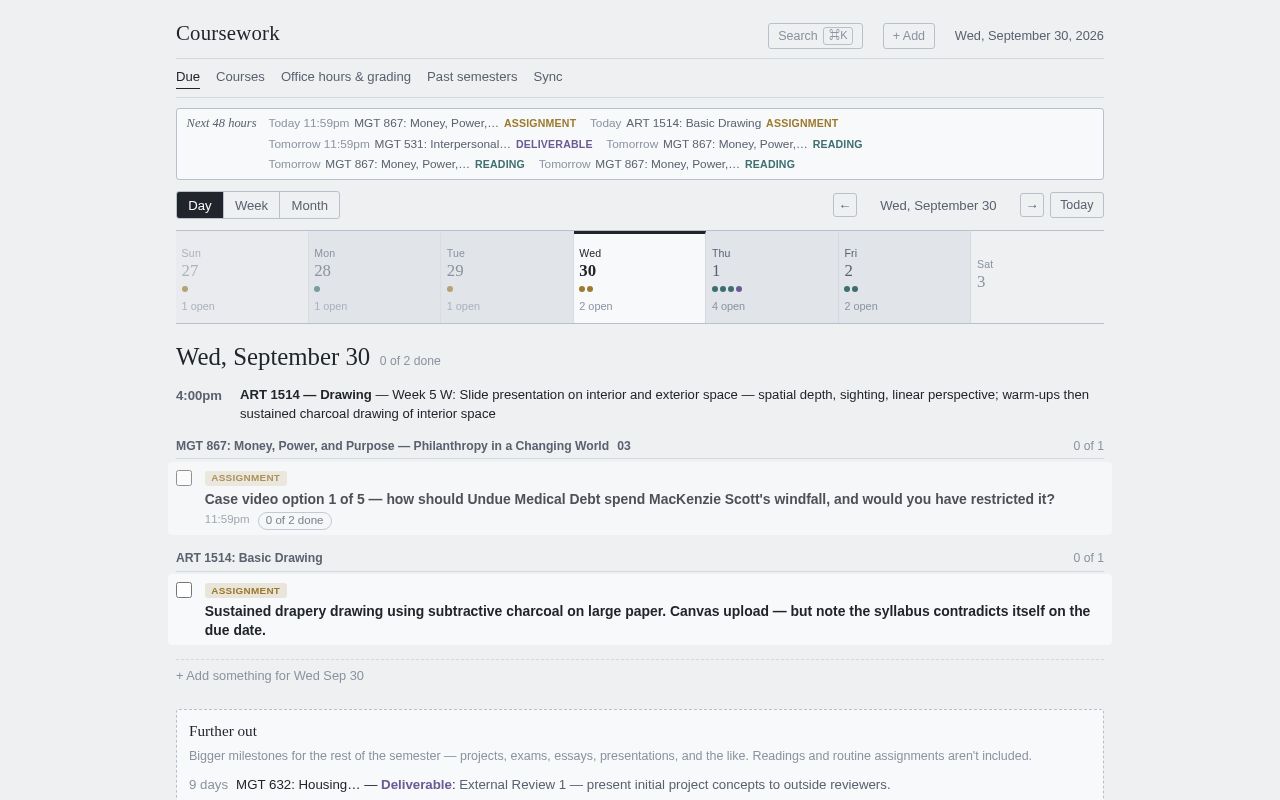Viewport: 1280px width, 800px height.
Task: Select Tue 29 in the week strip
Action: tap(507, 278)
